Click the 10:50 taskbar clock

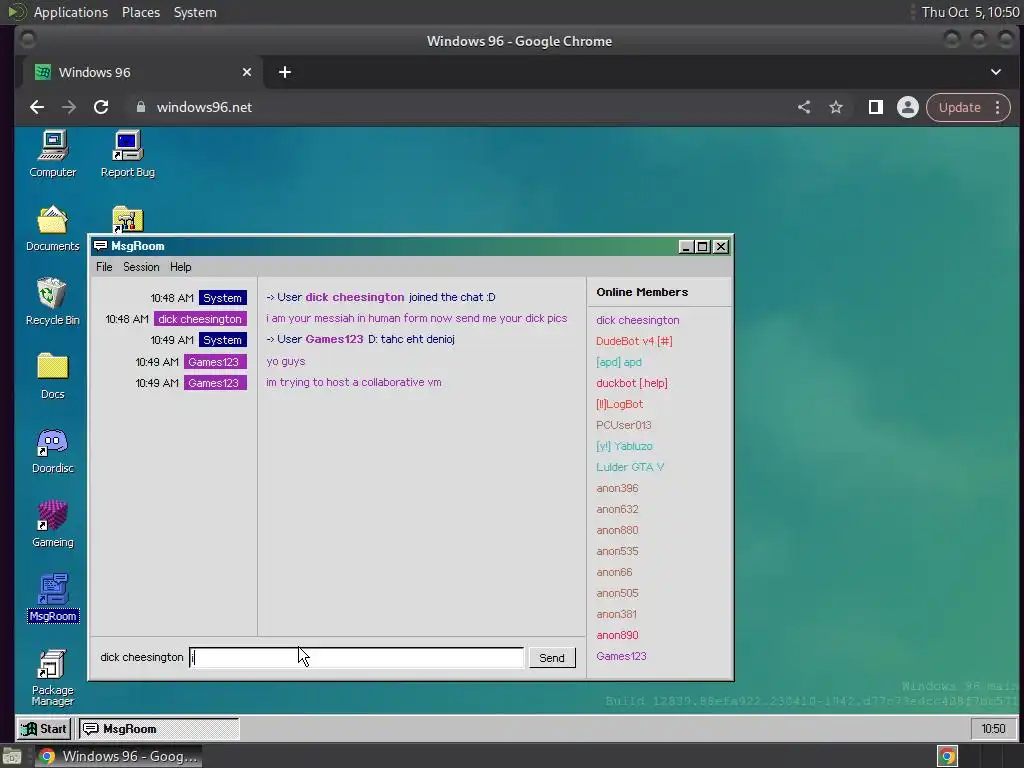tap(993, 729)
